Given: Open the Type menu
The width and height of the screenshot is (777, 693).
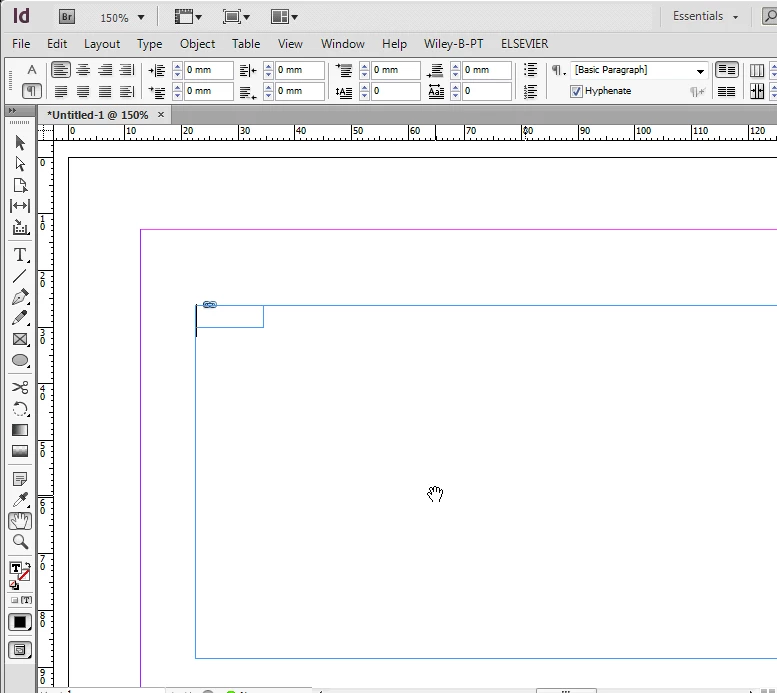Looking at the screenshot, I should tap(149, 44).
